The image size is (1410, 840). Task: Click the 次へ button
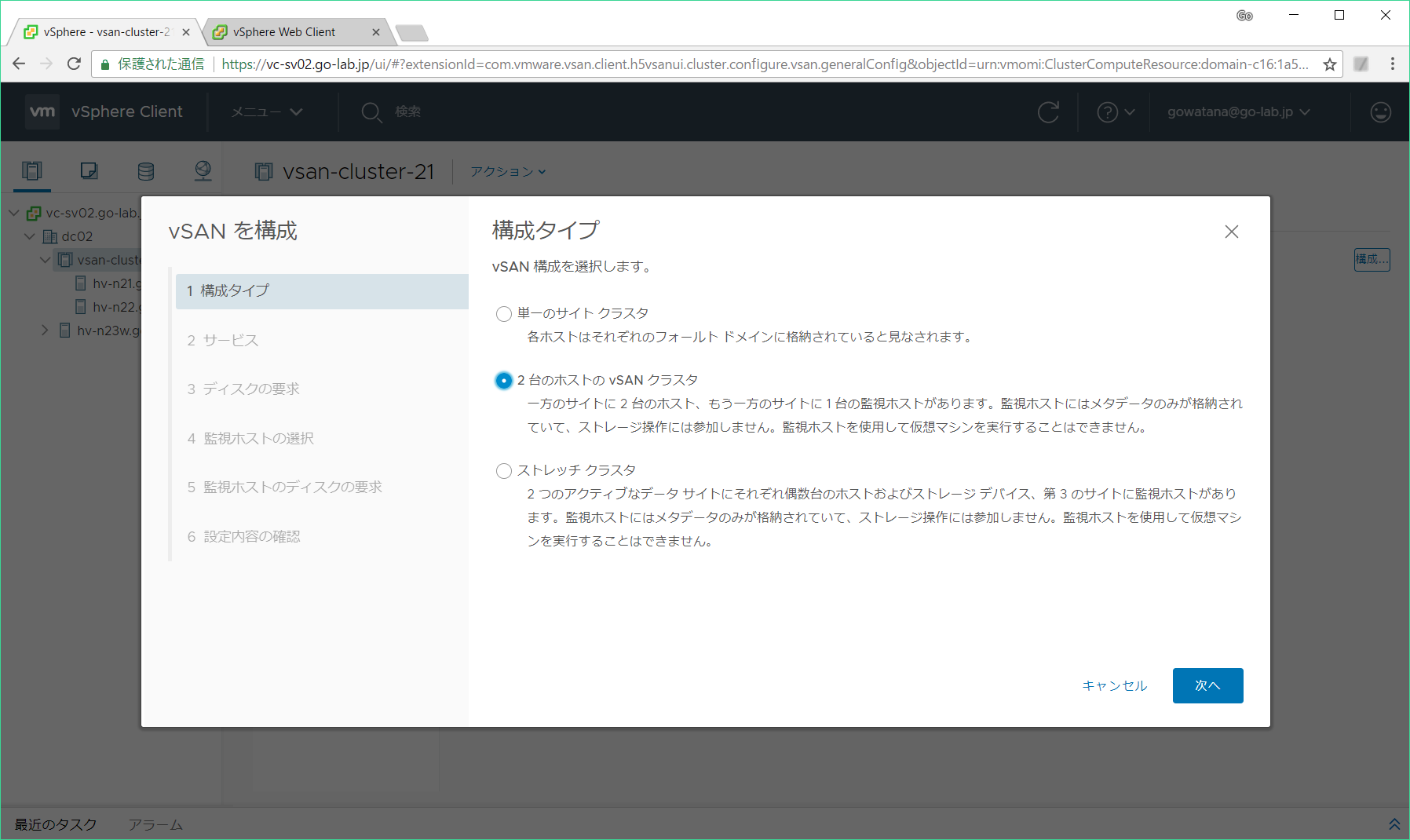1207,685
